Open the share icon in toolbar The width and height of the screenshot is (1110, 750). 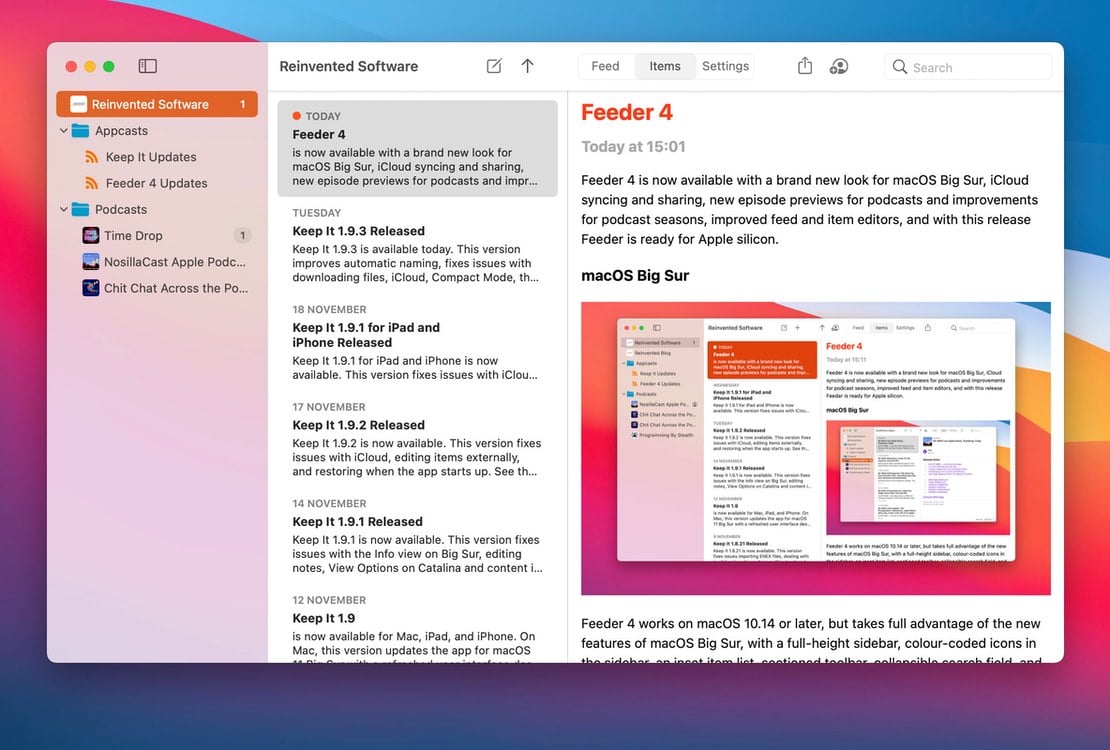point(805,66)
